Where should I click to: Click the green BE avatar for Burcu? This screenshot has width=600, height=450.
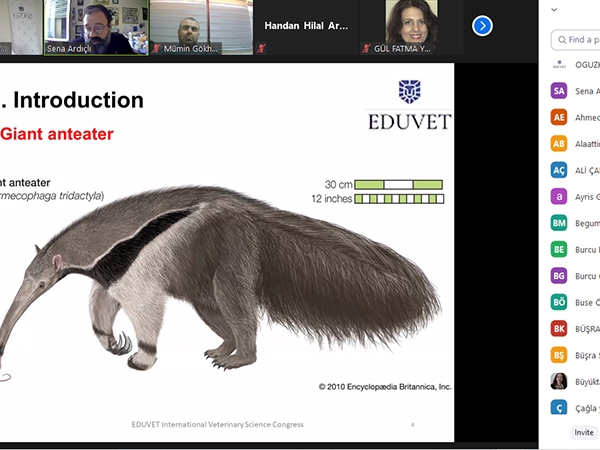click(x=559, y=249)
